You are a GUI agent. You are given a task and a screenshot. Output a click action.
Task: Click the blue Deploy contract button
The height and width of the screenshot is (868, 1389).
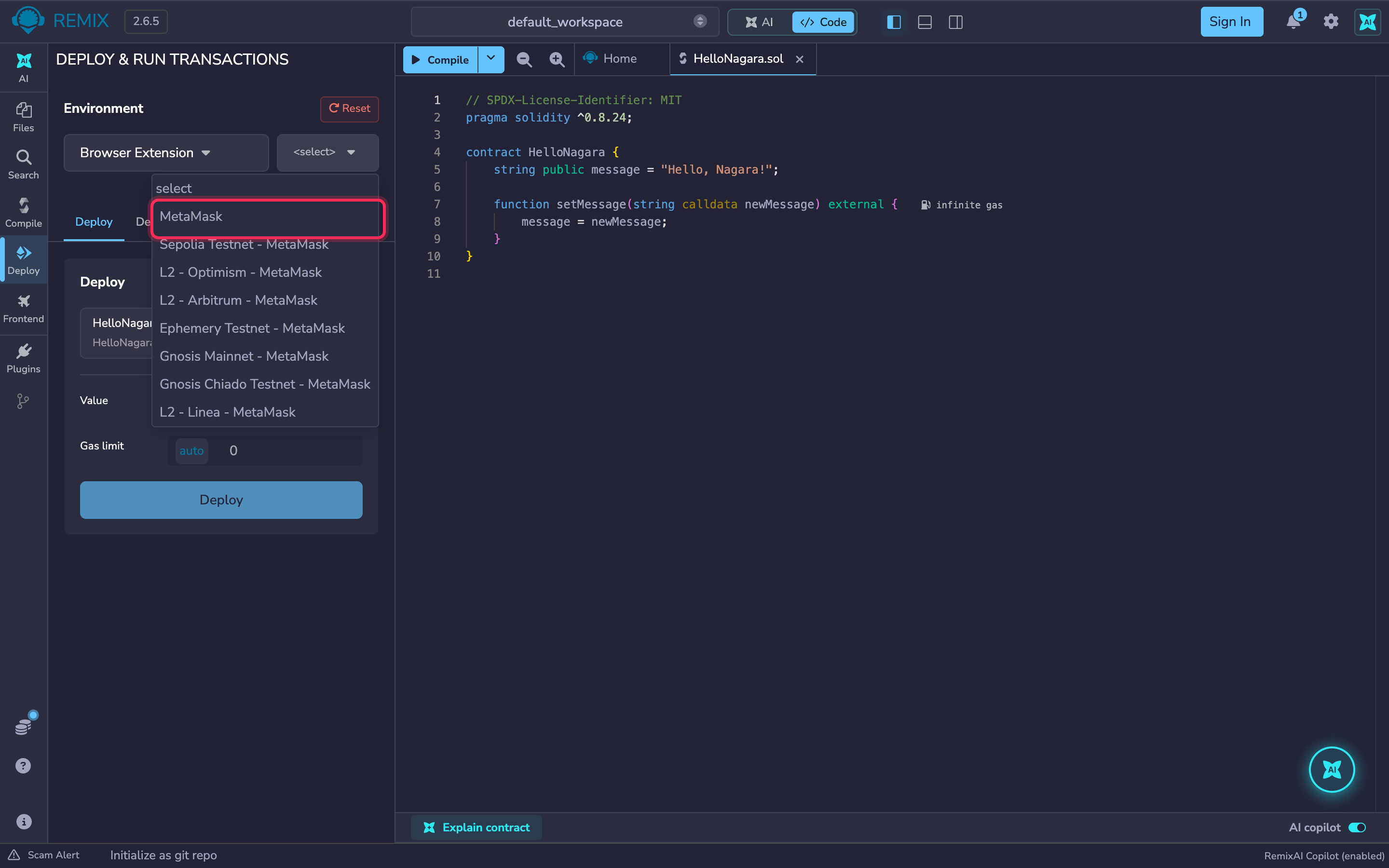pos(221,500)
